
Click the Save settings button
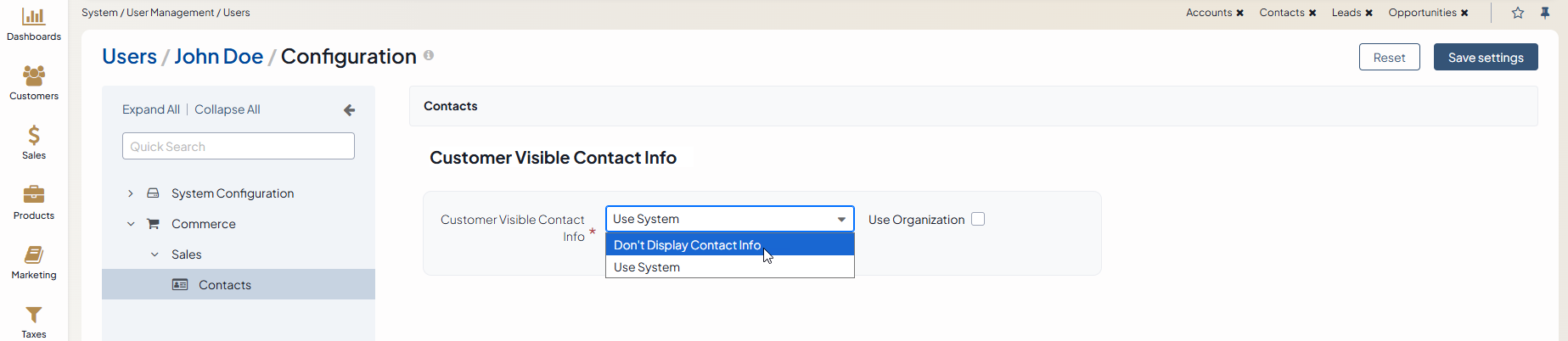1485,57
